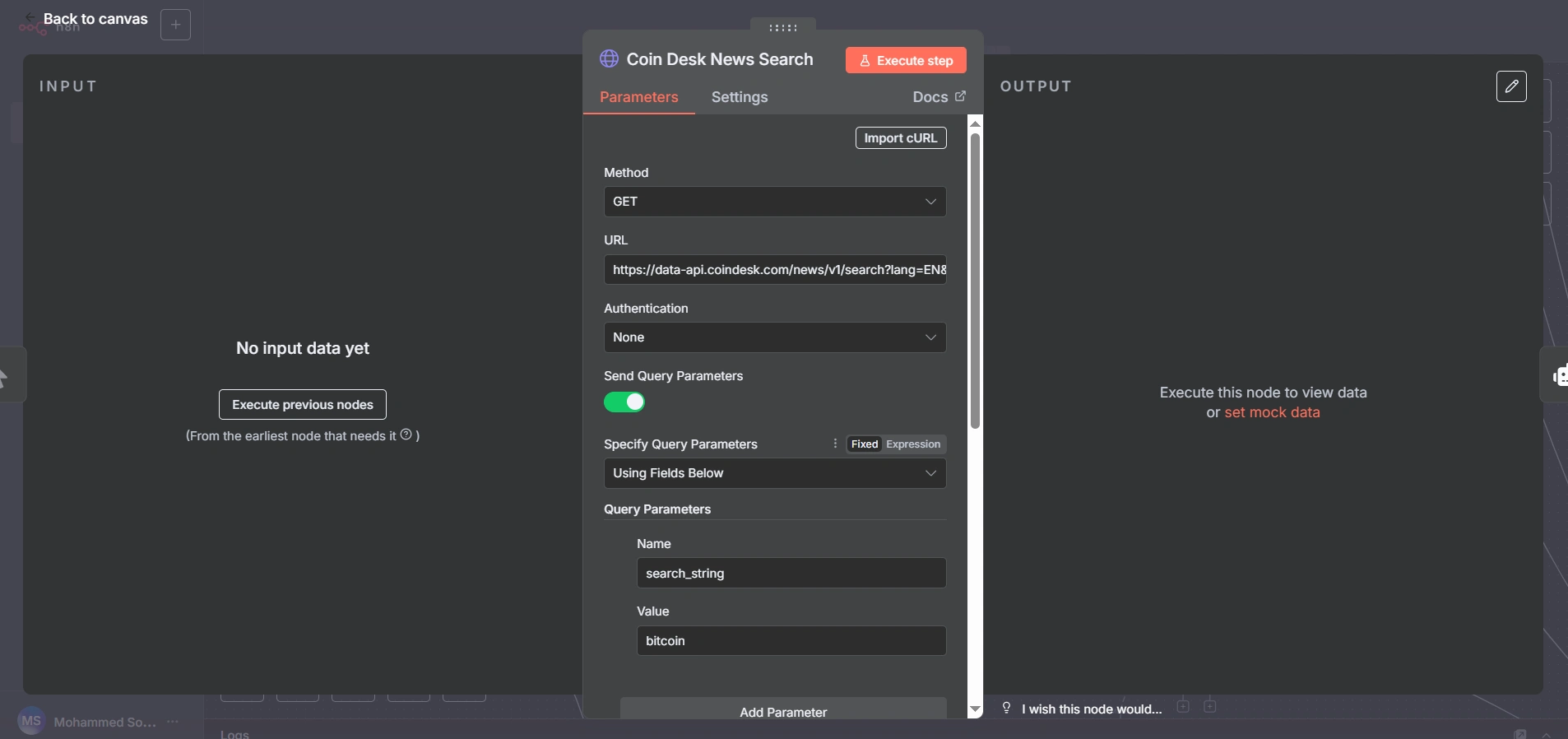This screenshot has width=1568, height=739.
Task: Switch parameter mode to Expression
Action: [913, 444]
